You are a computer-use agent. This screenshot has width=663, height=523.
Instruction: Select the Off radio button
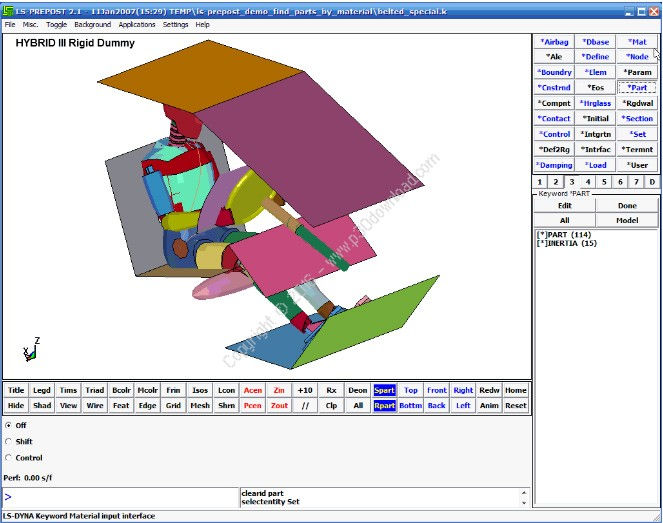coord(8,425)
